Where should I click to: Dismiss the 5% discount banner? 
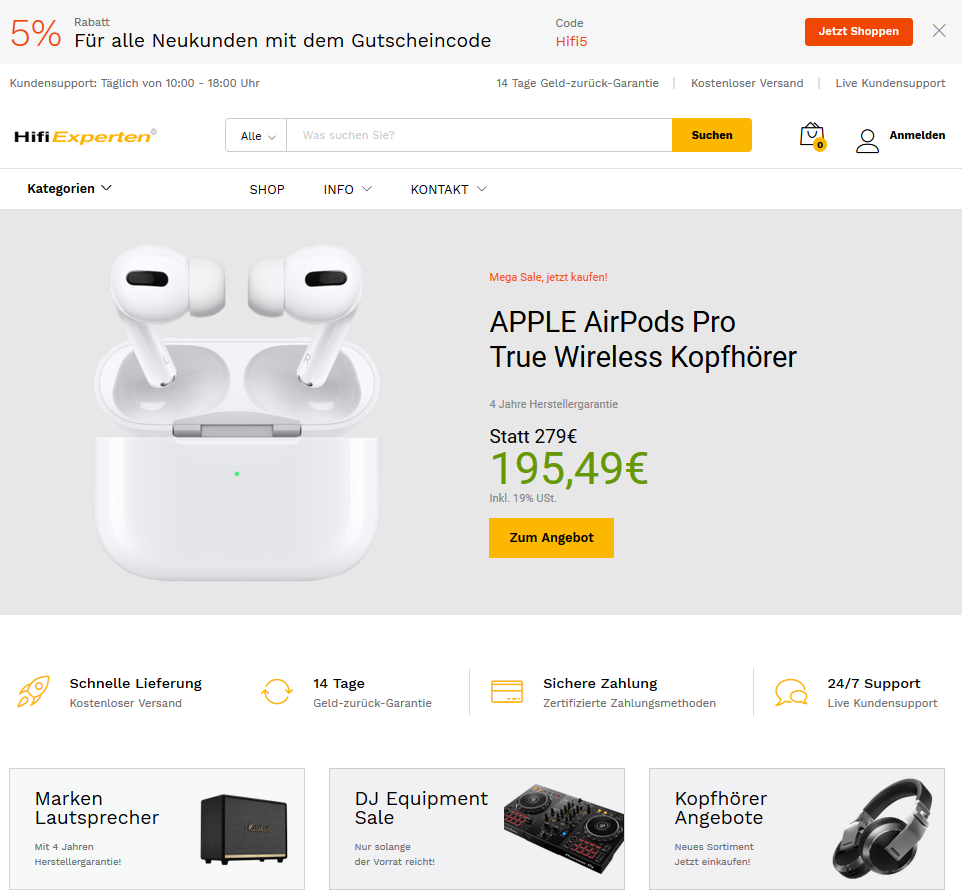(939, 31)
